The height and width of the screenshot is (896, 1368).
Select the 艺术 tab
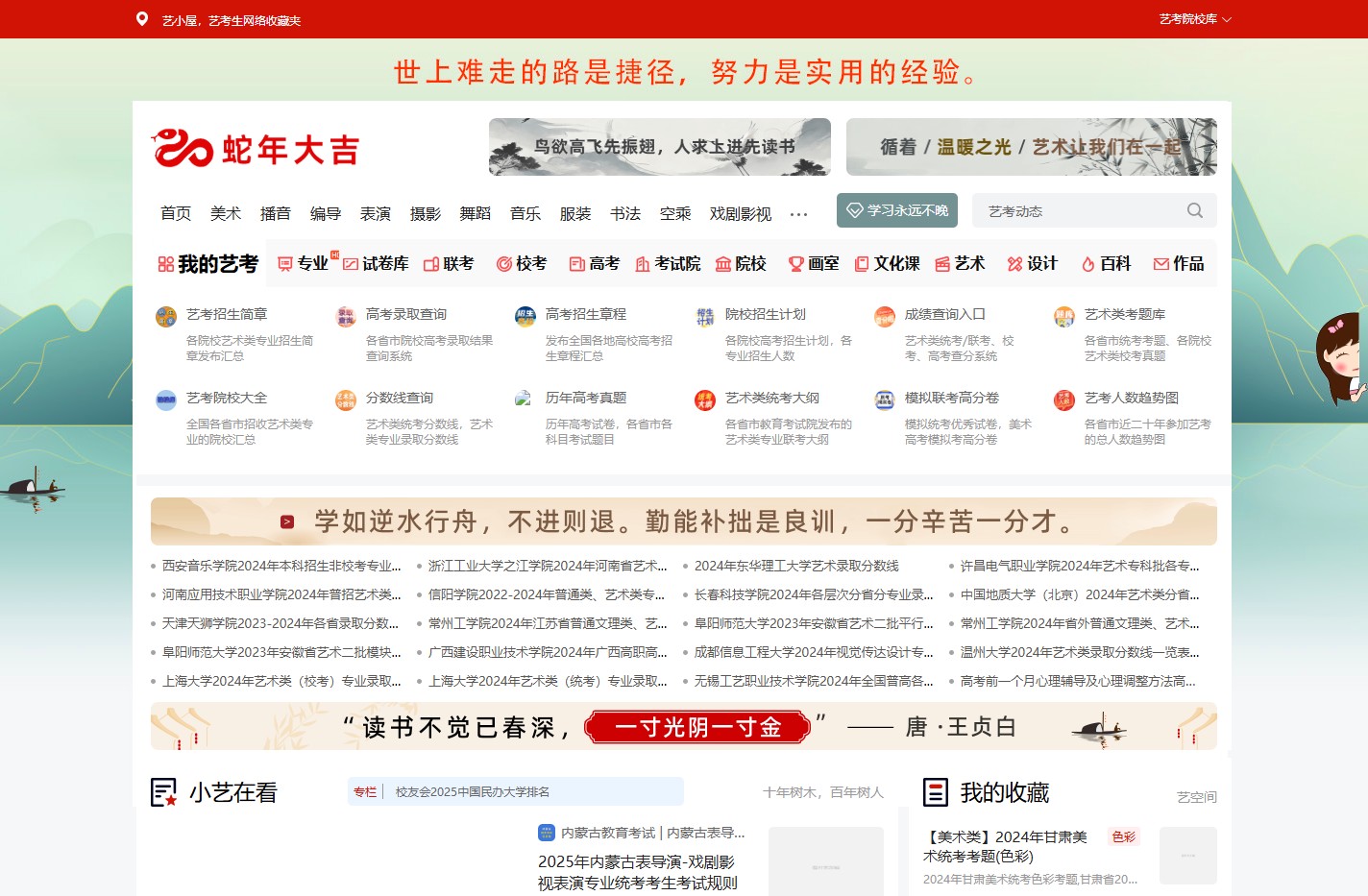coord(960,263)
